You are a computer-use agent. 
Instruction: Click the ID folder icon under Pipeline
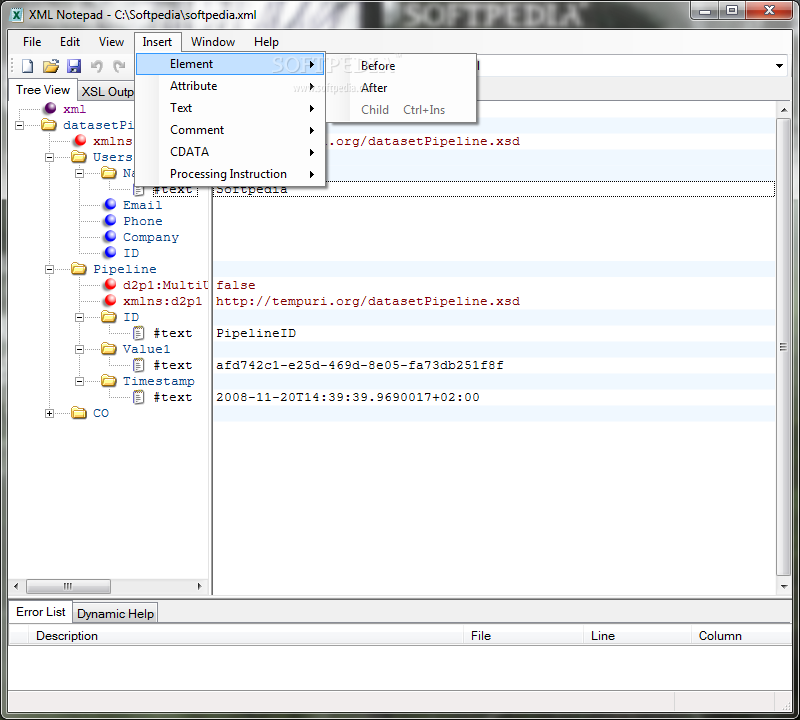(x=109, y=316)
